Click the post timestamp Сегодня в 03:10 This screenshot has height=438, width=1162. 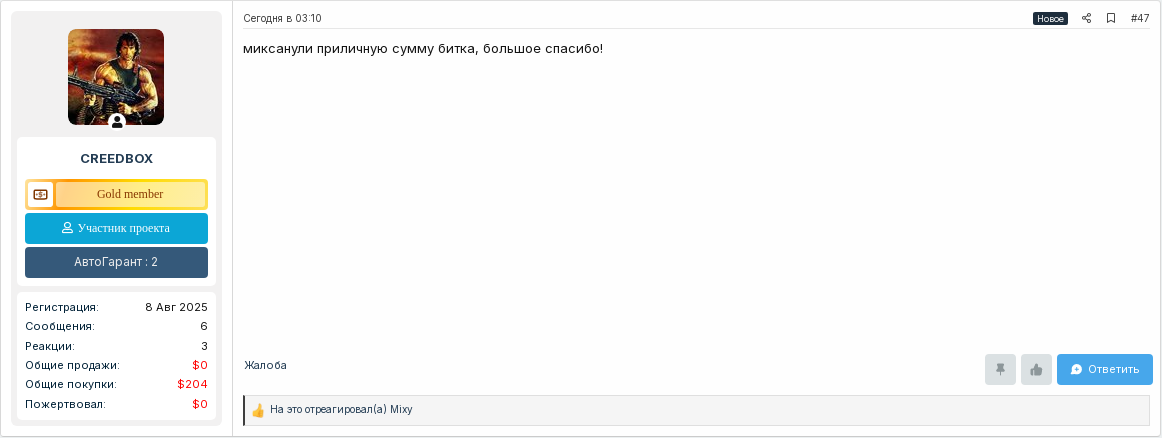click(282, 19)
